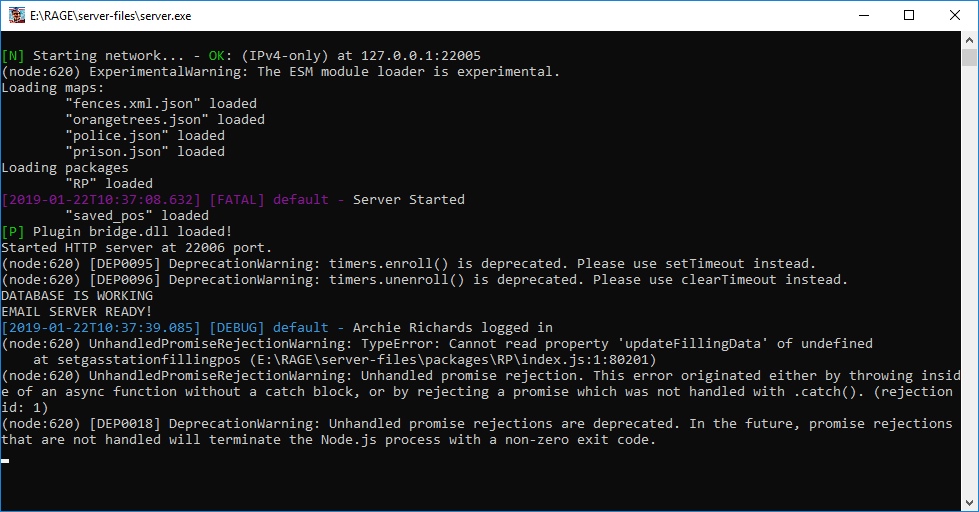Click the "orangetrees.json" map entry

pyautogui.click(x=164, y=120)
